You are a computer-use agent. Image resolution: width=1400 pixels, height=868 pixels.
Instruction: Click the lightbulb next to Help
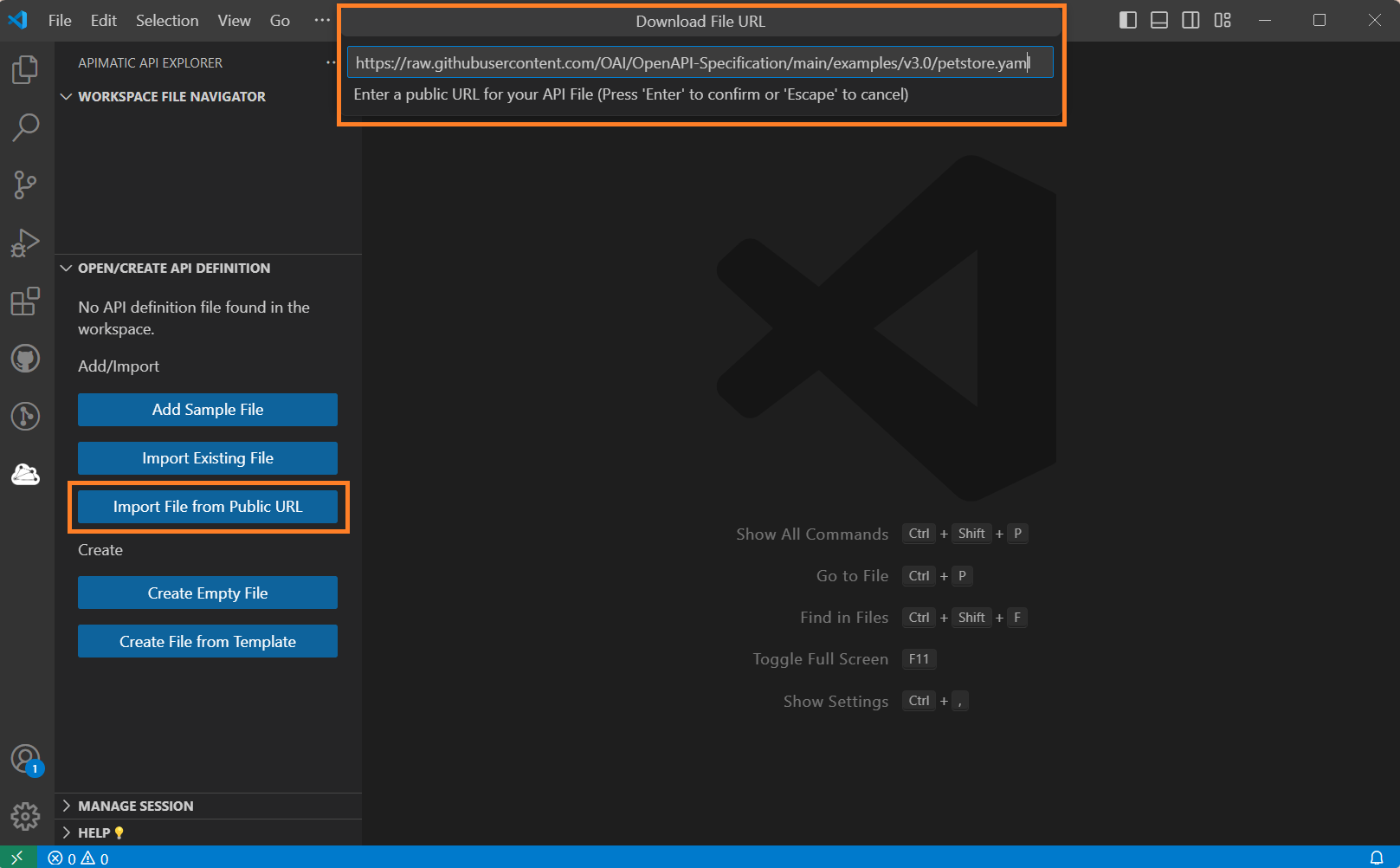click(119, 832)
